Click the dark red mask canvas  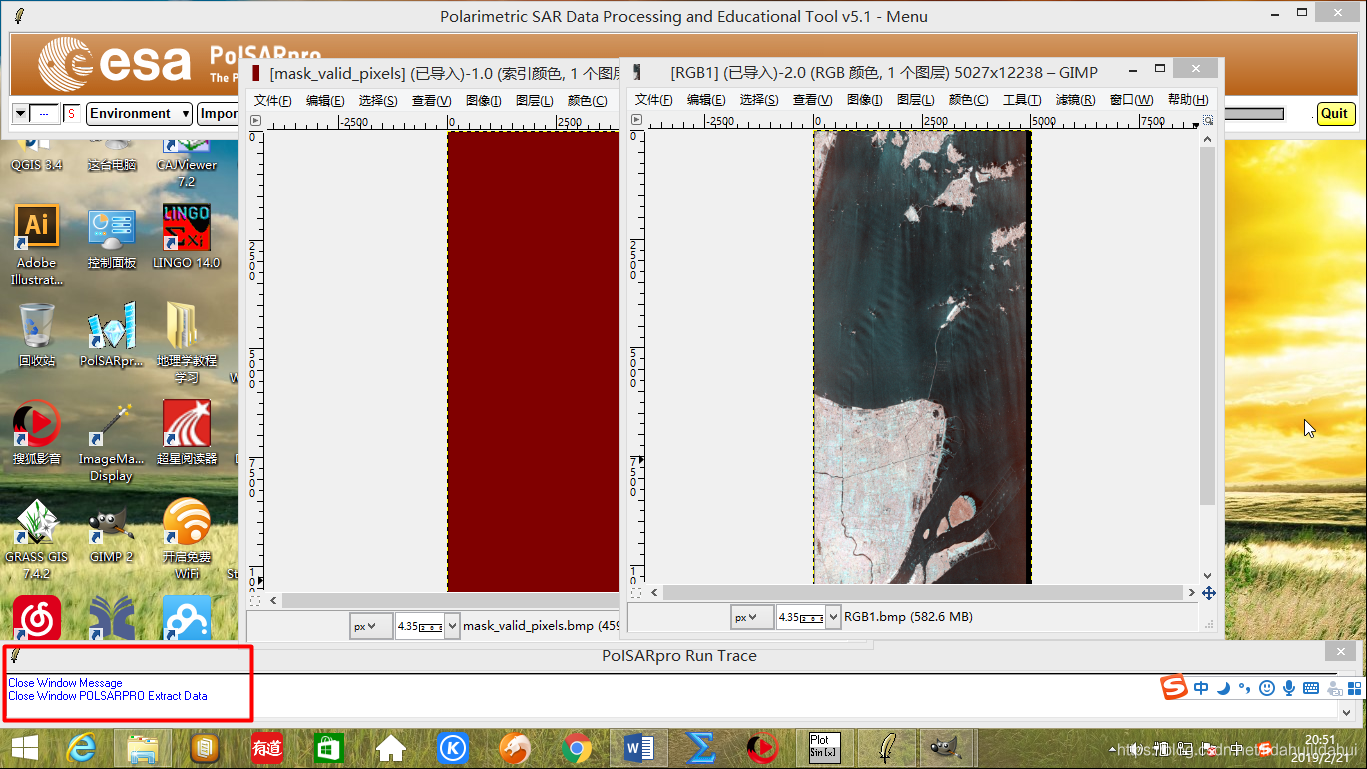tap(533, 361)
